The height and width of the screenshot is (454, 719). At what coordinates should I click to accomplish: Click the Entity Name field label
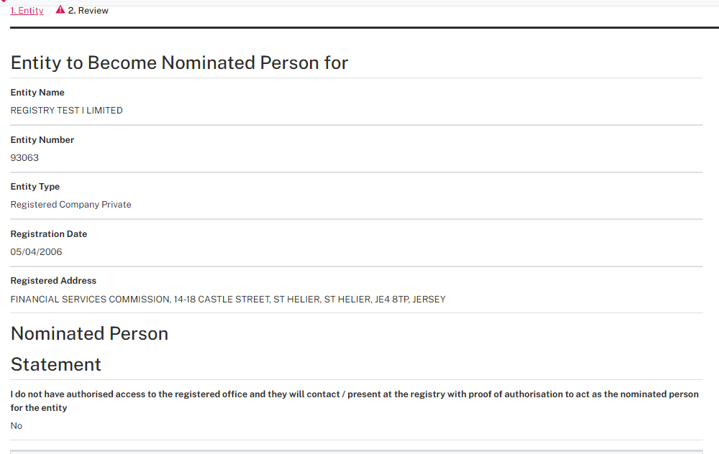37,93
